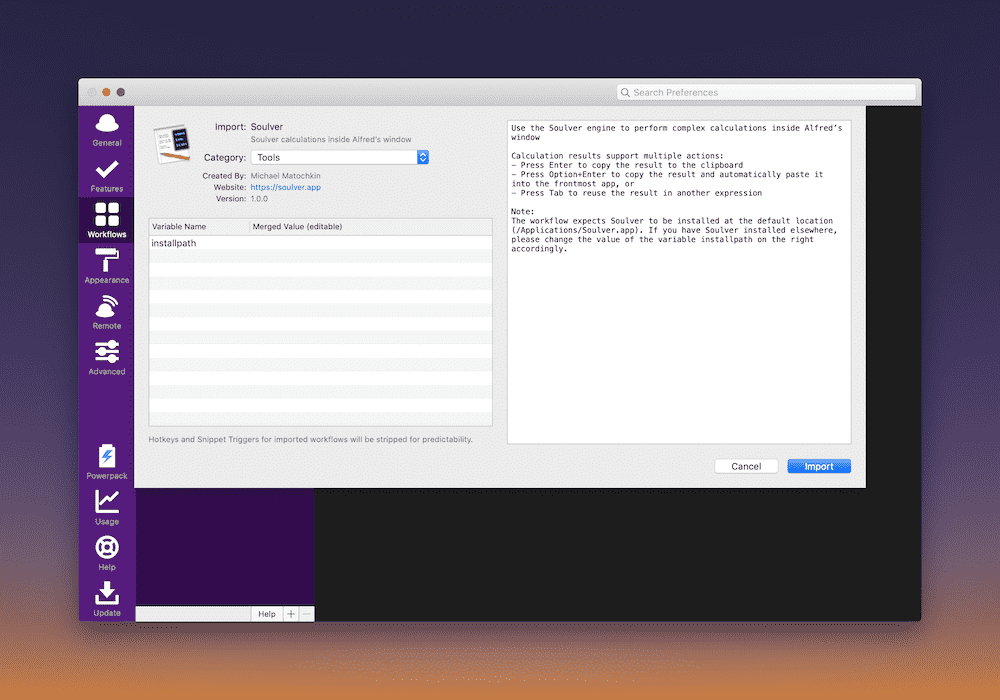Image resolution: width=1000 pixels, height=700 pixels.
Task: Click the workflow subtitle about Alfred's window
Action: pos(331,140)
